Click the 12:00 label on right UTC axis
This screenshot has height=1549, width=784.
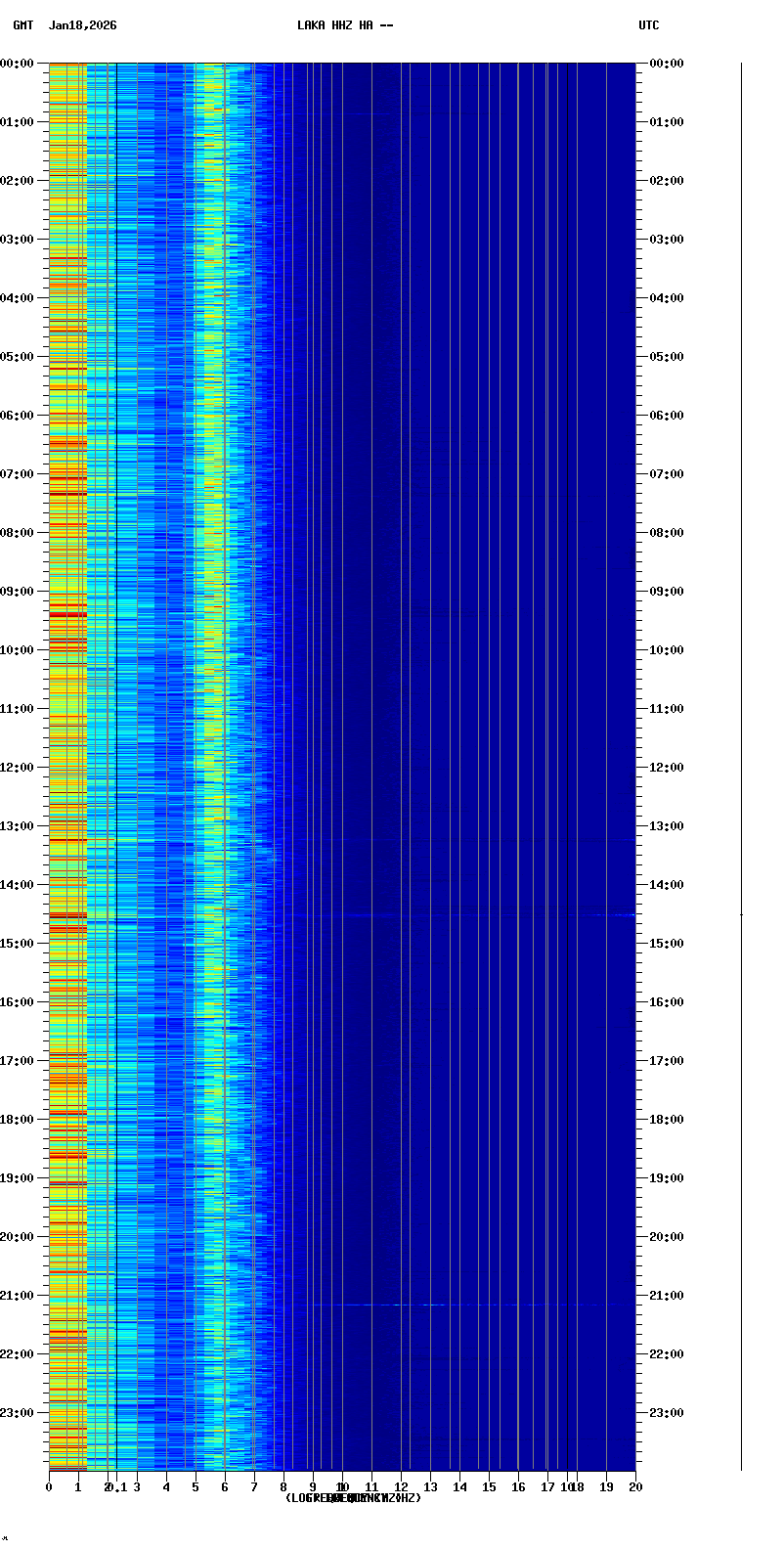667,768
